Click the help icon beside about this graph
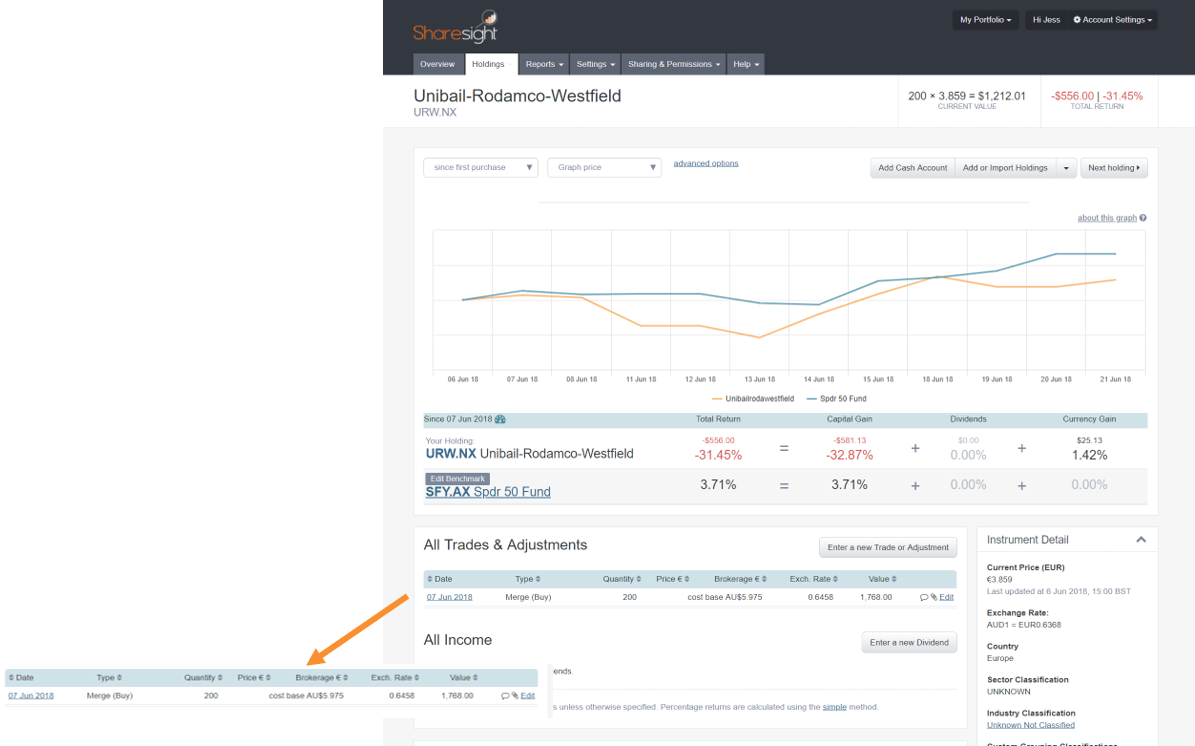The width and height of the screenshot is (1195, 746). [1142, 218]
